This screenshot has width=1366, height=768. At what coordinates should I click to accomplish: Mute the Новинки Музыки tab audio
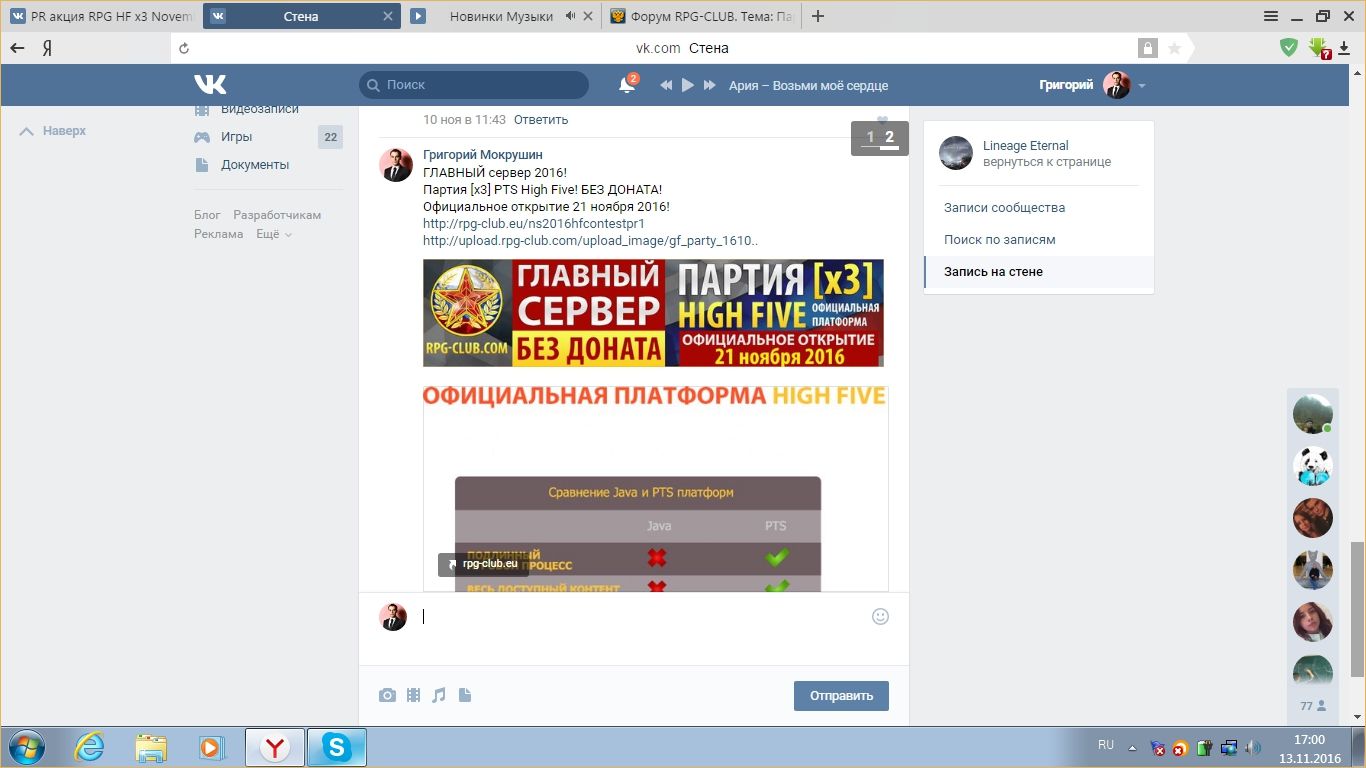[571, 16]
